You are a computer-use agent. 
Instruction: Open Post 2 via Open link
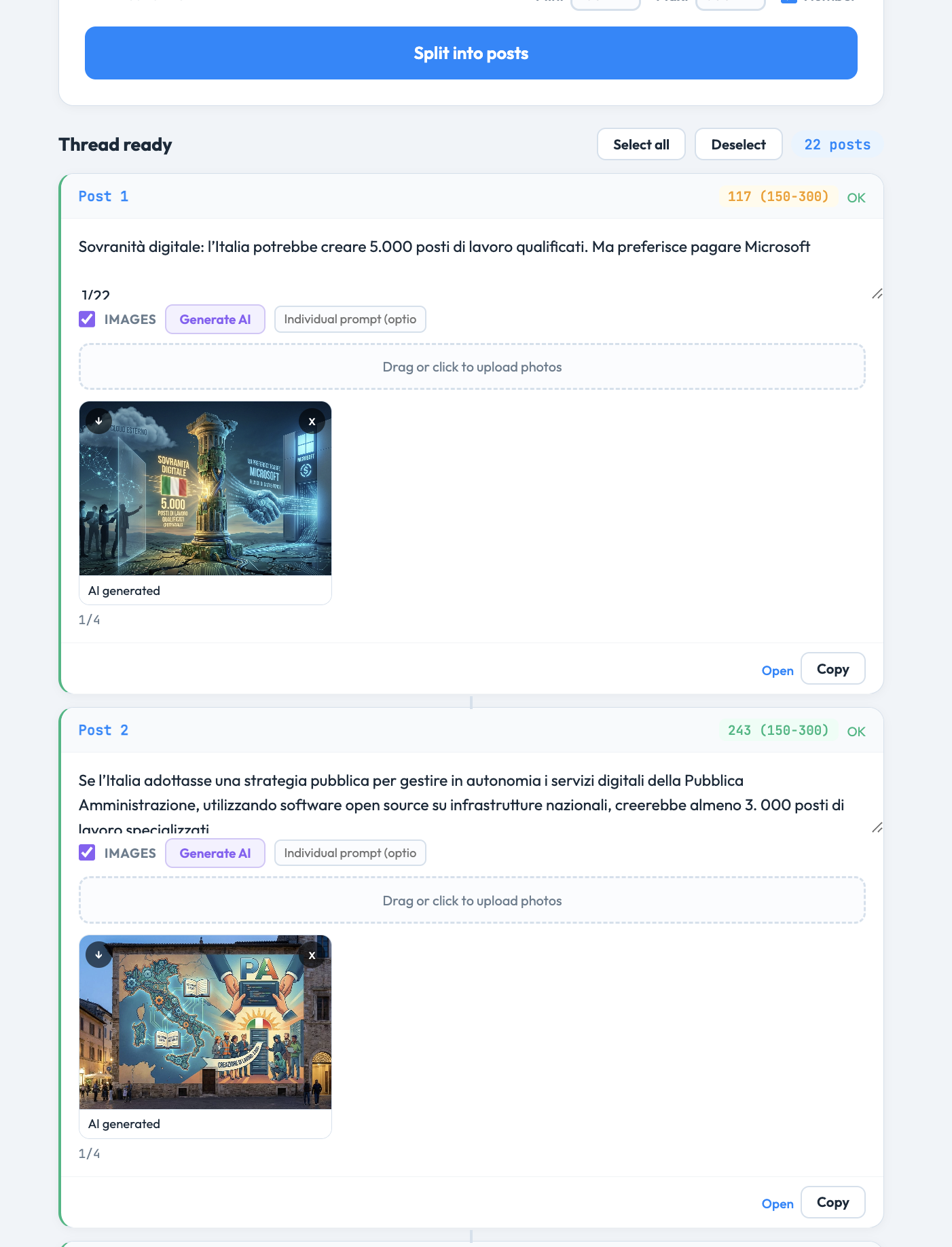coord(777,1204)
